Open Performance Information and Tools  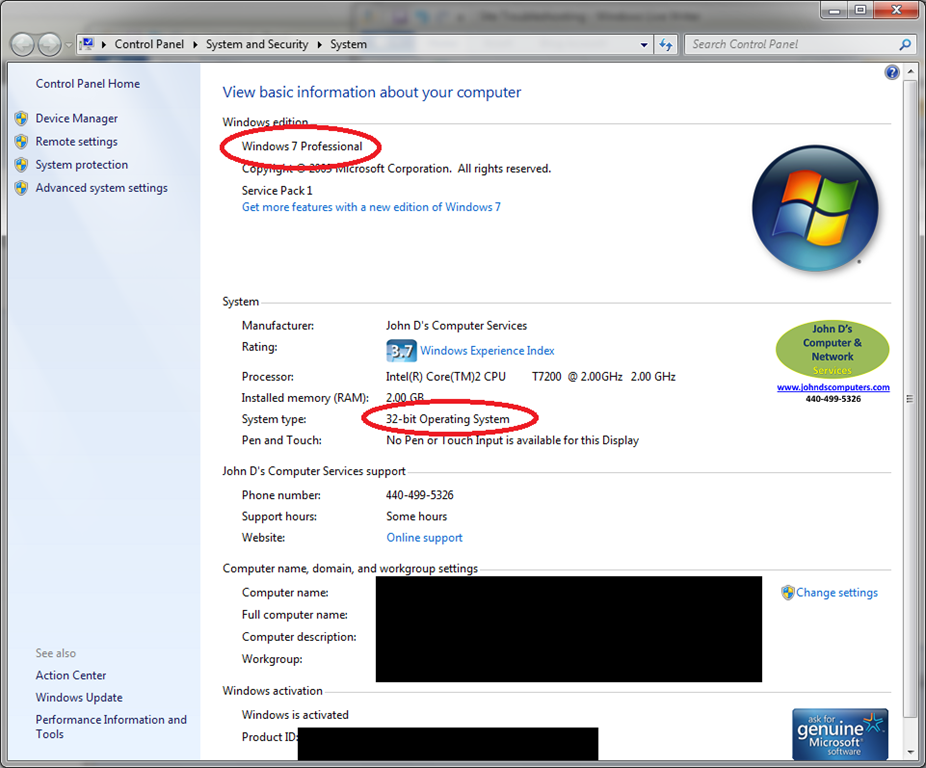pyautogui.click(x=111, y=727)
